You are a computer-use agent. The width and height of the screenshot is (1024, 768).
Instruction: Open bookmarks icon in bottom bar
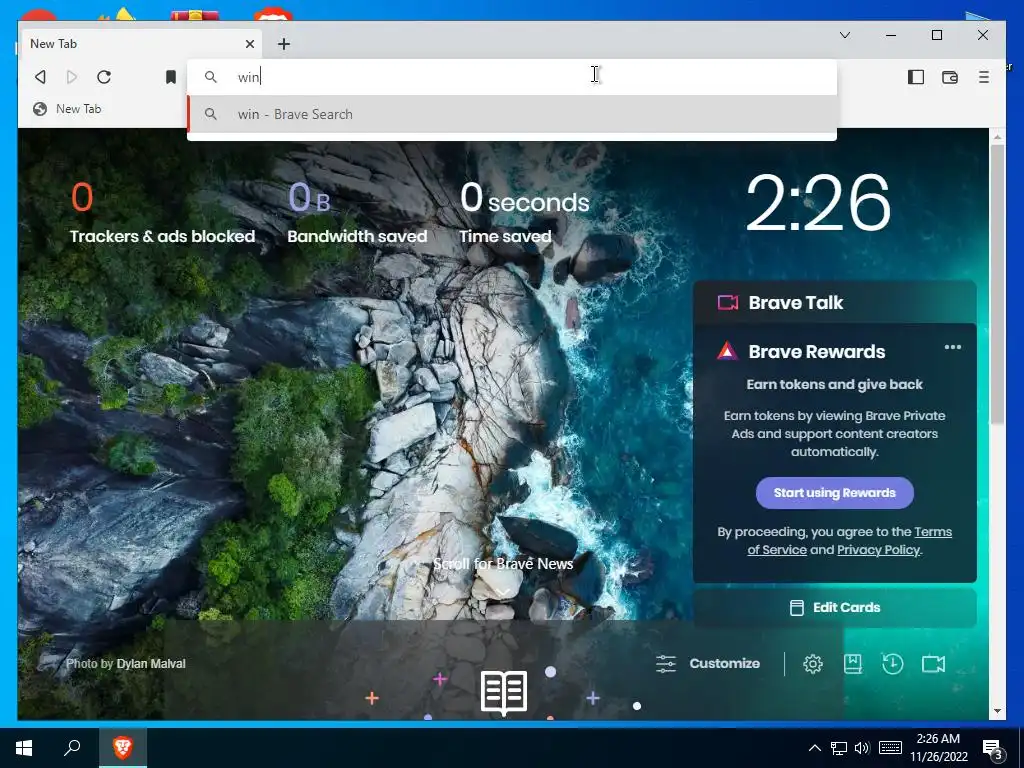click(853, 664)
